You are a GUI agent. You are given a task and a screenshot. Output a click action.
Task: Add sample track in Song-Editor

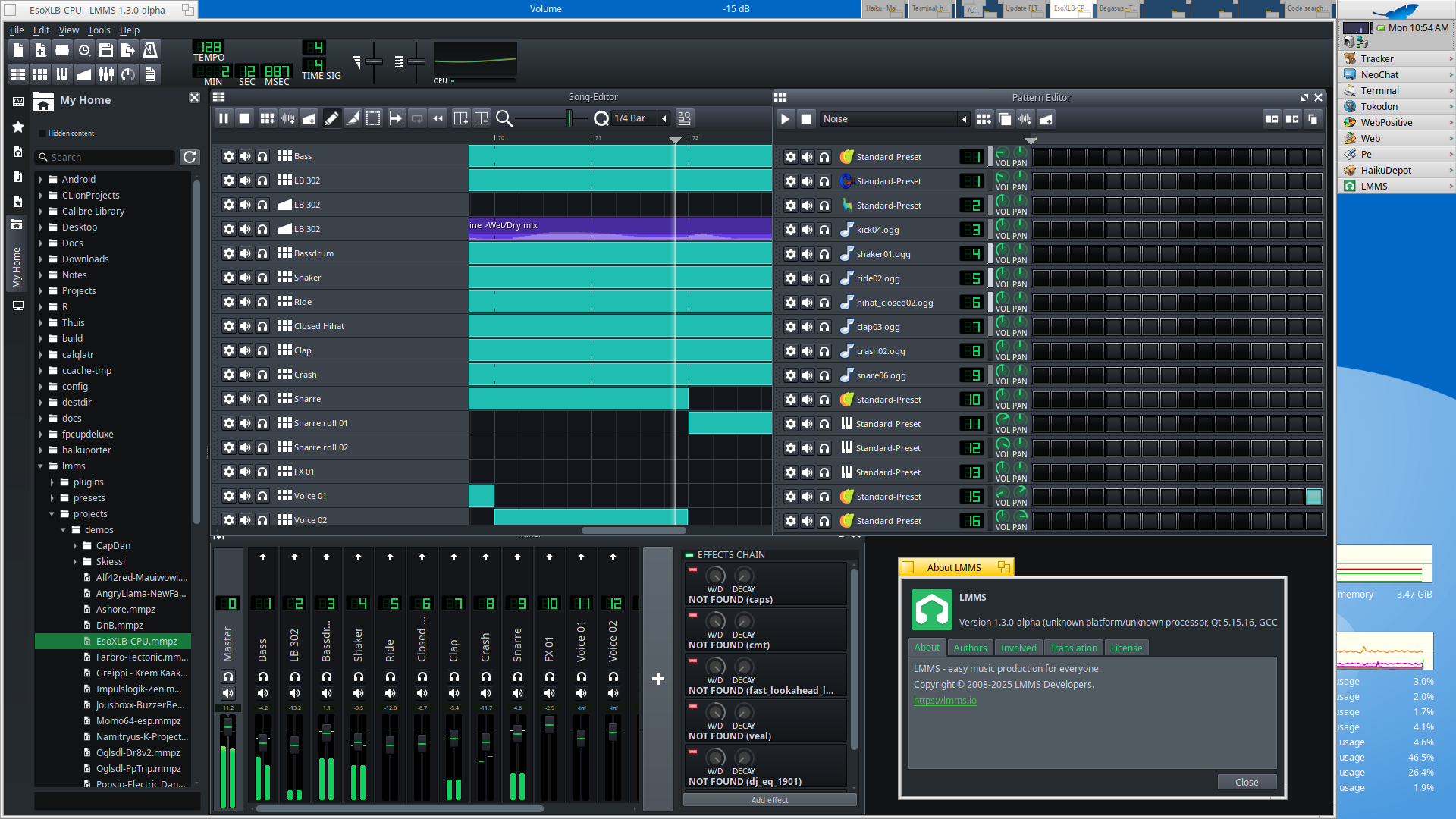[288, 118]
